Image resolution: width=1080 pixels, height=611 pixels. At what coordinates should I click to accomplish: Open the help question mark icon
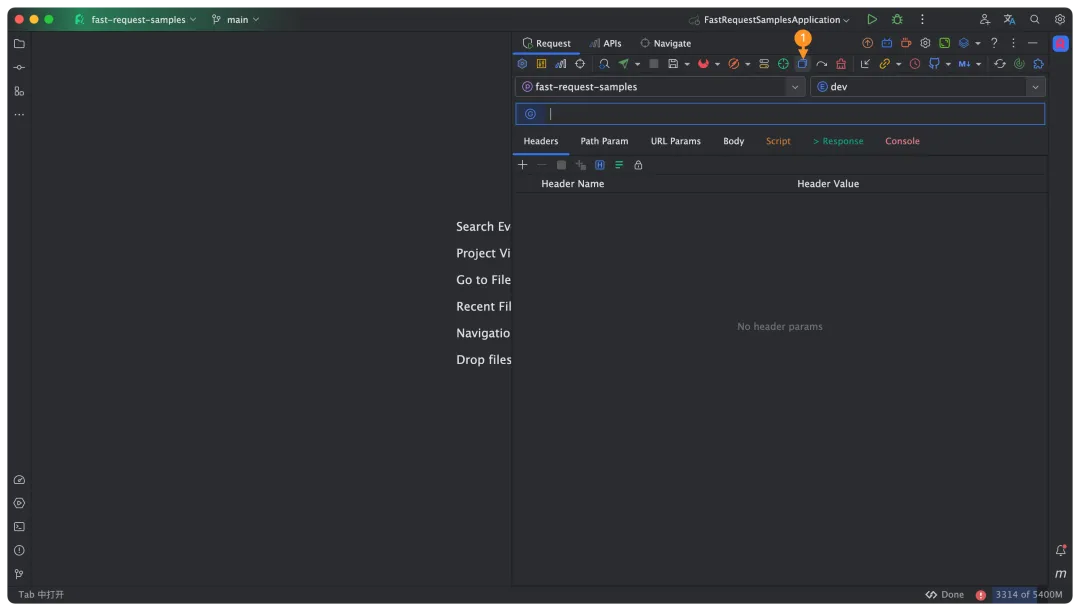tap(994, 43)
